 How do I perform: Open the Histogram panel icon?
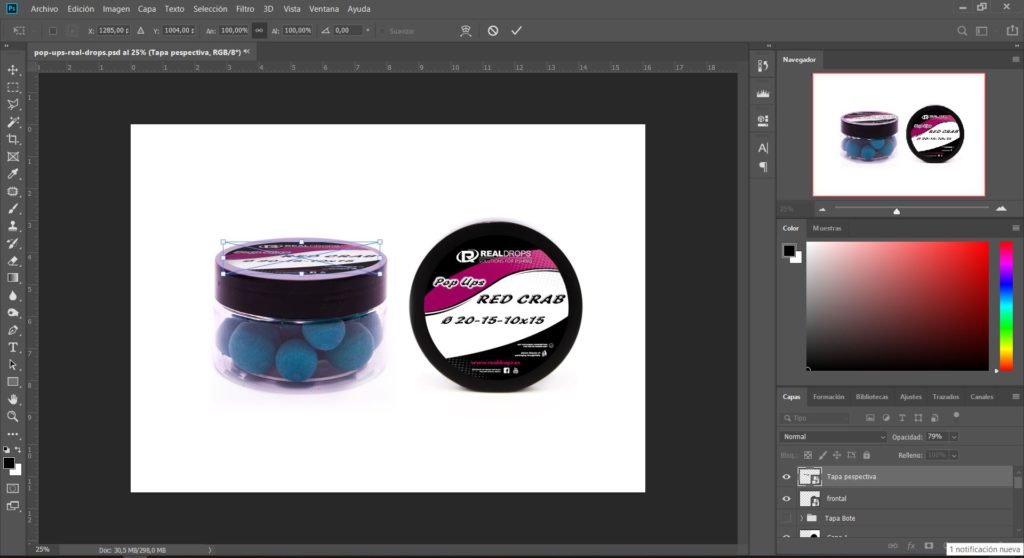[763, 93]
